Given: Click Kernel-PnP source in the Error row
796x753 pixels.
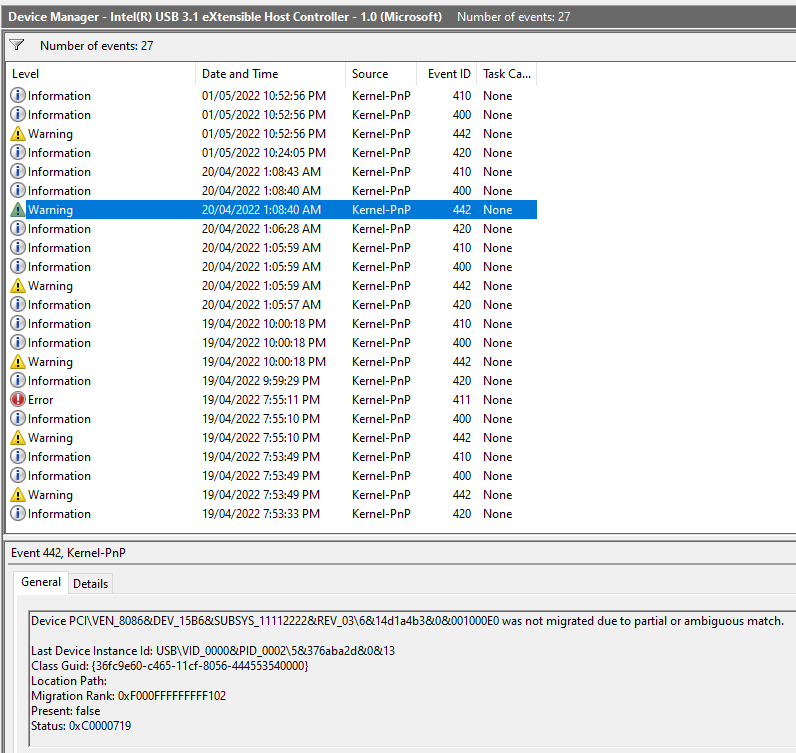Looking at the screenshot, I should coord(381,400).
